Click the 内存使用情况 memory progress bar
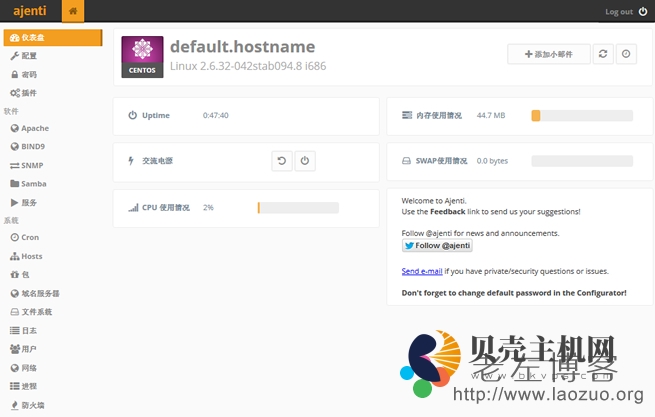 (582, 116)
